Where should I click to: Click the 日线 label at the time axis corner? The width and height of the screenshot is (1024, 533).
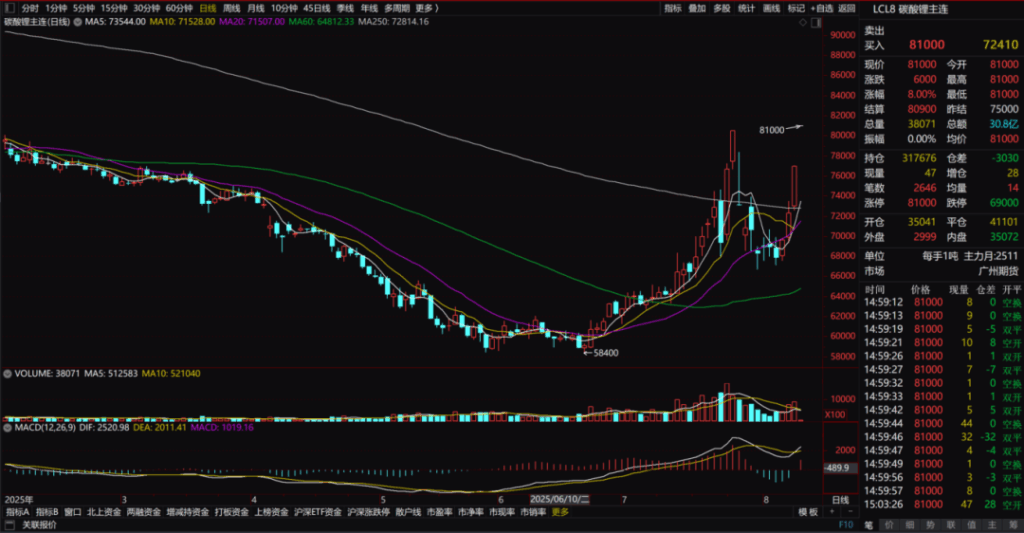coord(840,498)
